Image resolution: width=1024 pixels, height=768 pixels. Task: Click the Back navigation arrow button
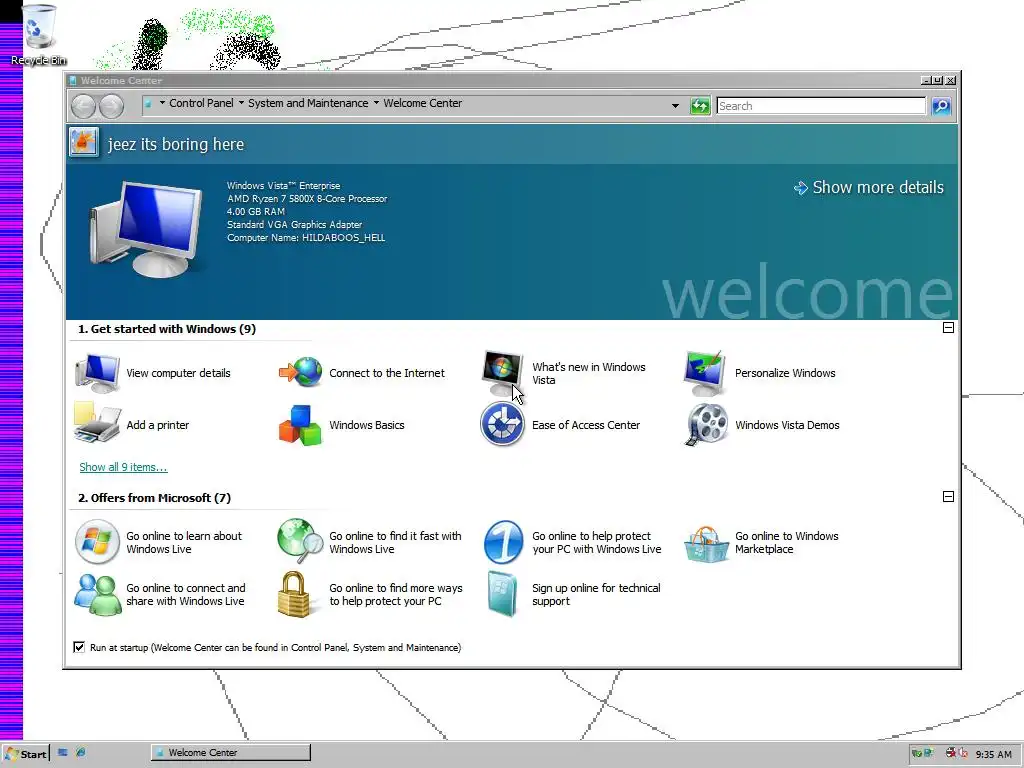(84, 106)
